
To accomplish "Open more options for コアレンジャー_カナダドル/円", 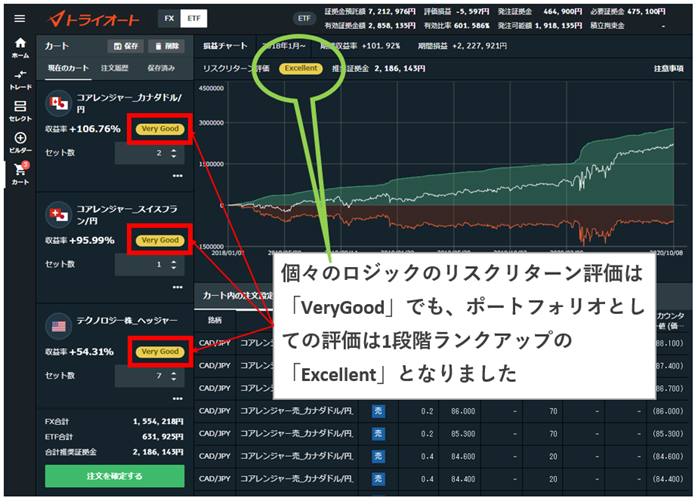I will click(178, 176).
